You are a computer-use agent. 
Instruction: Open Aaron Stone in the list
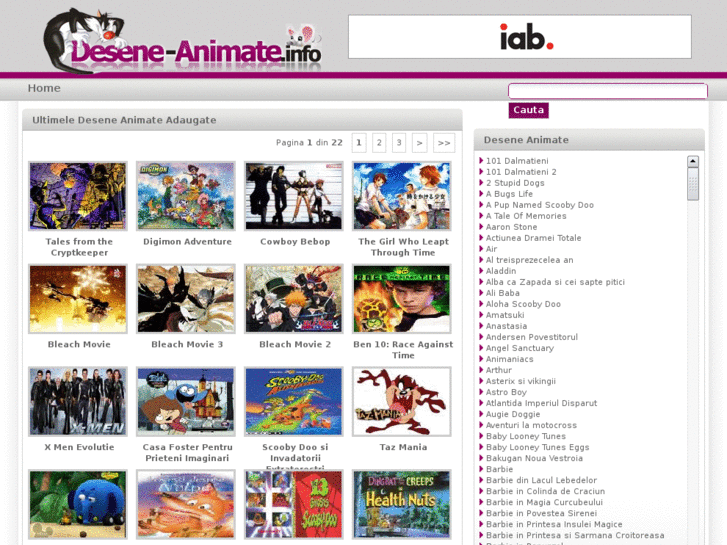click(x=511, y=227)
